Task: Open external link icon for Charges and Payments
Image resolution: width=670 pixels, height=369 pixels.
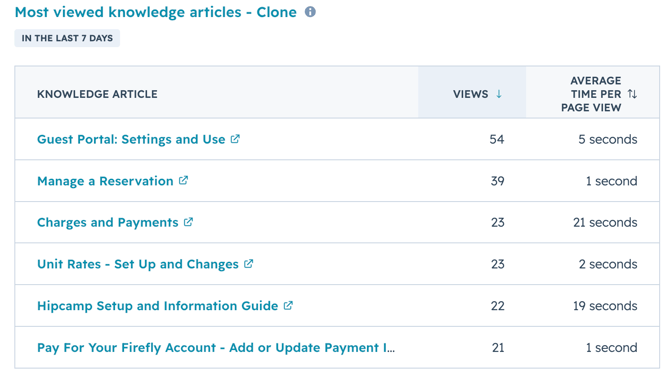Action: coord(188,222)
